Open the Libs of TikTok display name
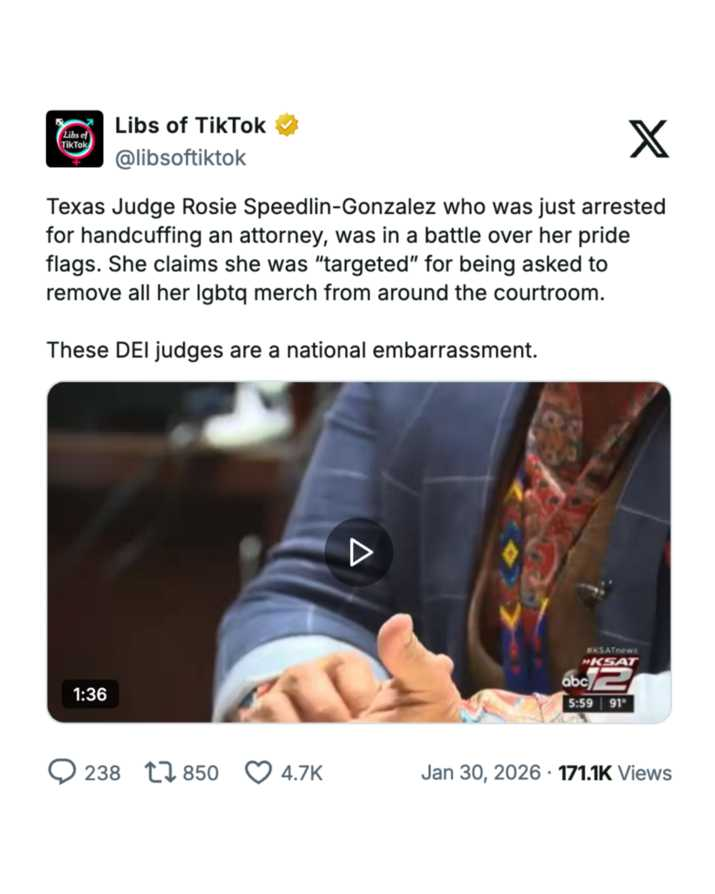Screen dimensions: 715x894 tap(190, 125)
